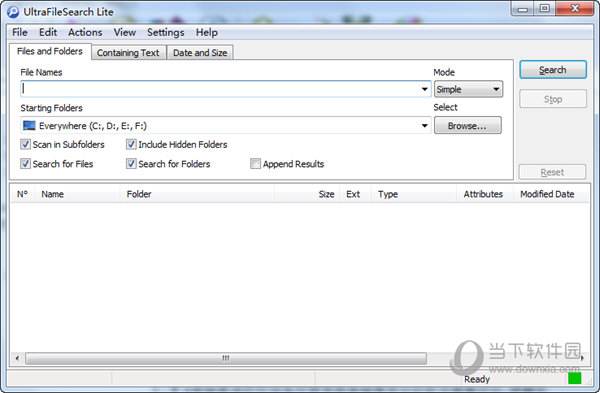Expand the Starting Folders dropdown arrow
The width and height of the screenshot is (600, 393).
coord(424,126)
